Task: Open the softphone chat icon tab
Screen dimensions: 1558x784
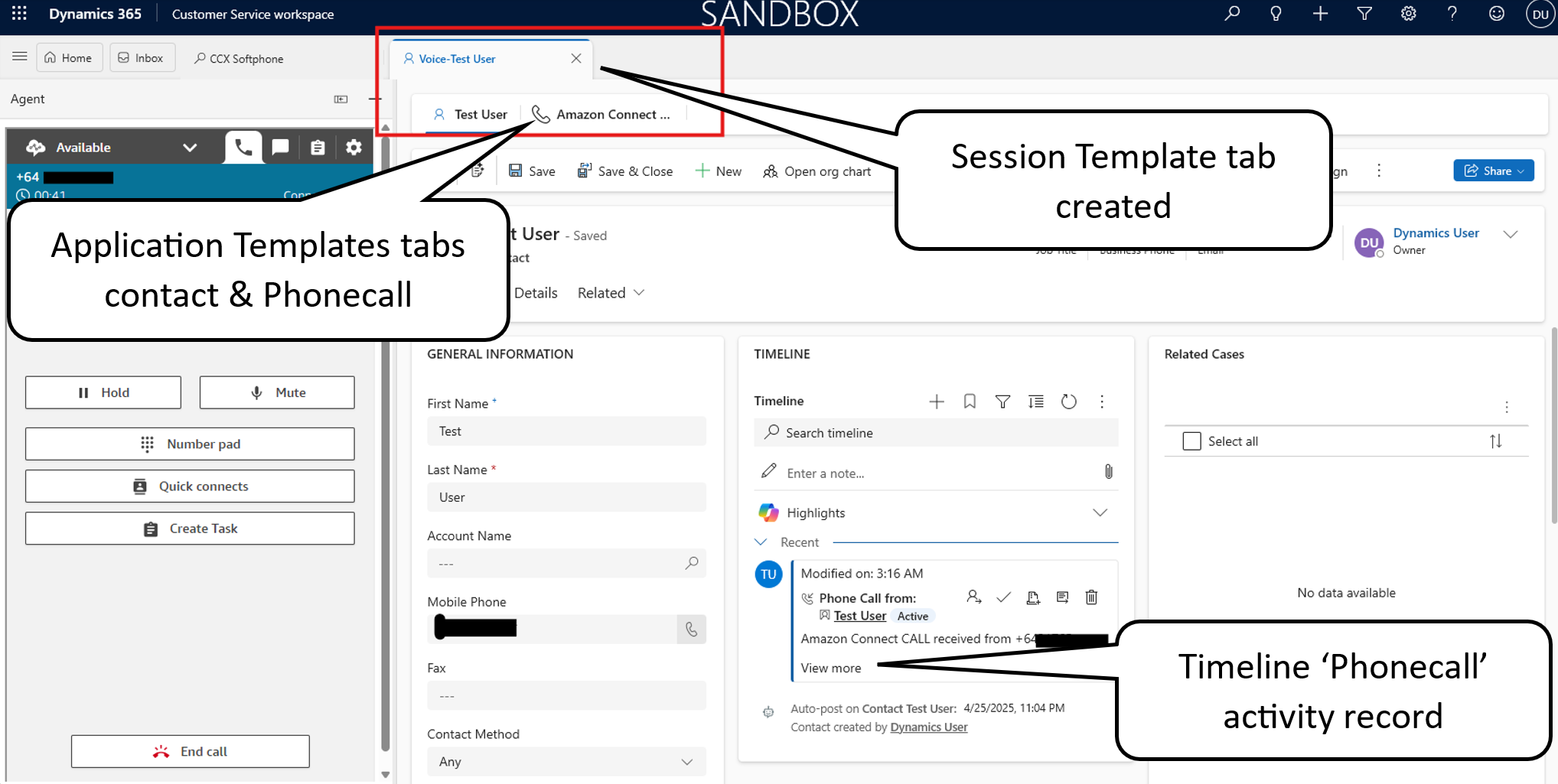Action: pyautogui.click(x=280, y=147)
